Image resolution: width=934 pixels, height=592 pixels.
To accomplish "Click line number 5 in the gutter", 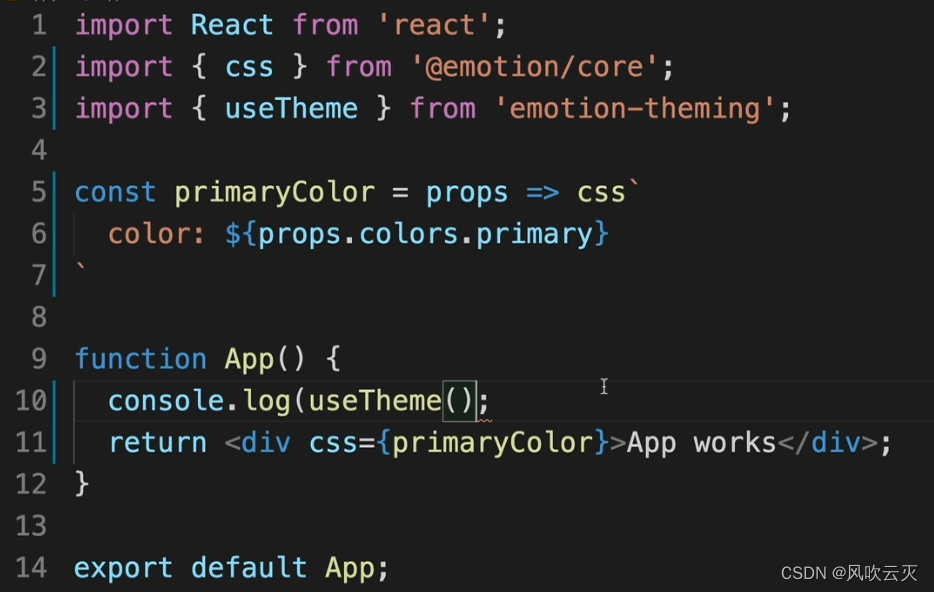I will tap(39, 192).
